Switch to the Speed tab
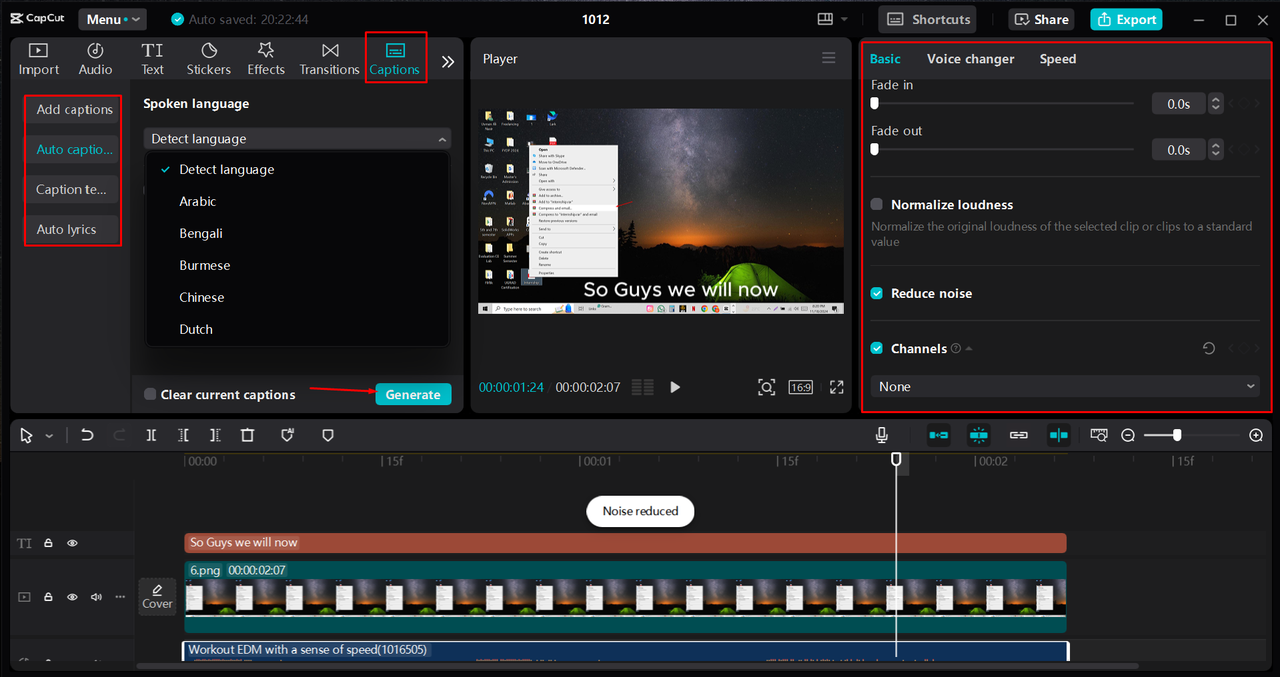This screenshot has width=1280, height=677. pyautogui.click(x=1057, y=59)
